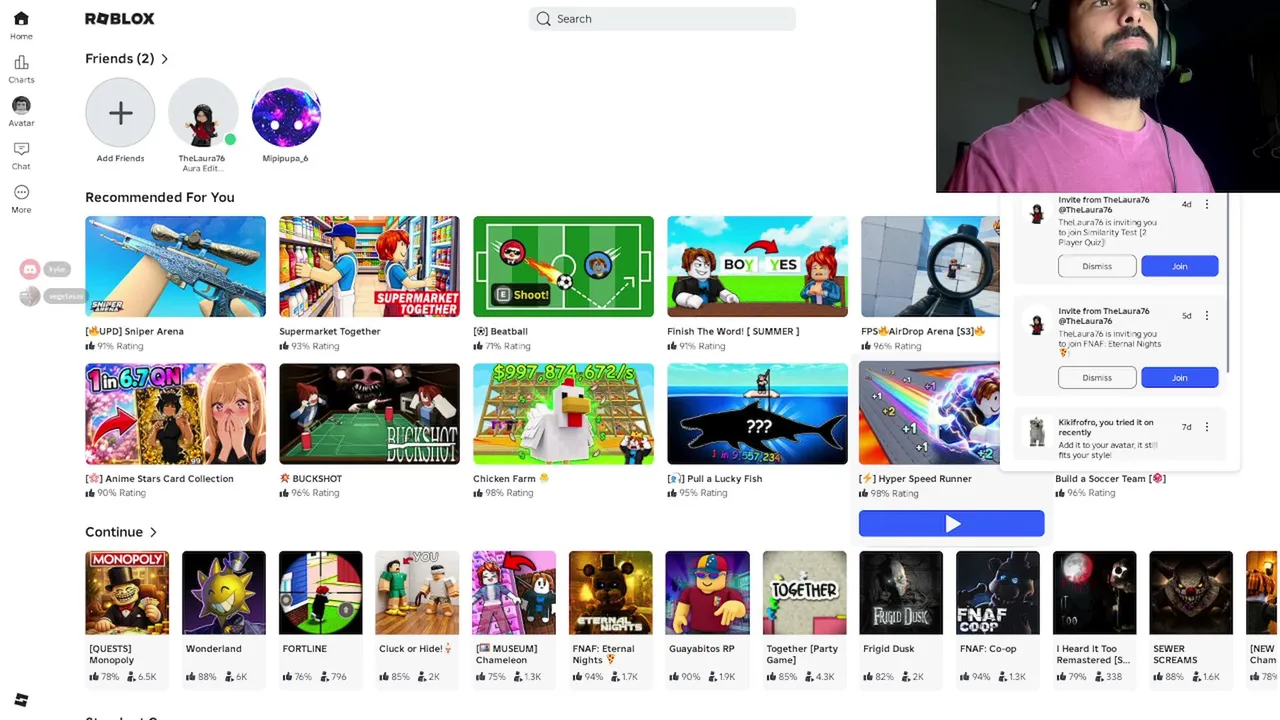Join the Similarity Test invite
This screenshot has height=720, width=1280.
pos(1180,266)
